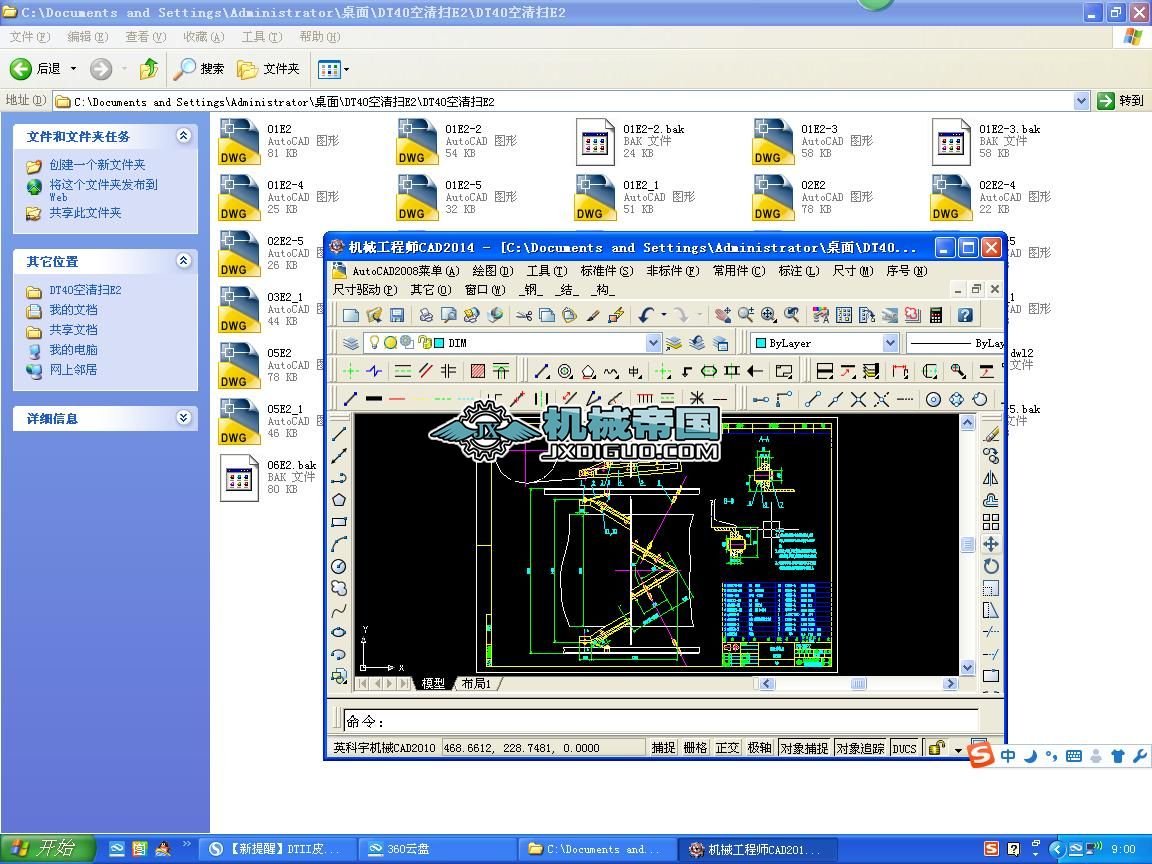This screenshot has height=864, width=1152.
Task: Open the calculator tool in CAD toolbar
Action: click(x=936, y=315)
